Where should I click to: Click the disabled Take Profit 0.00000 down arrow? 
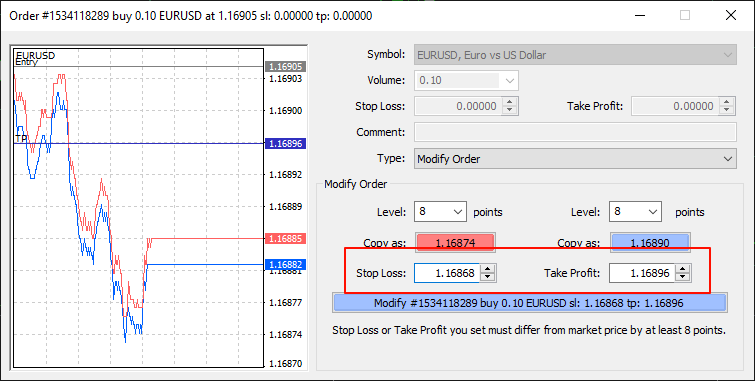coord(727,110)
